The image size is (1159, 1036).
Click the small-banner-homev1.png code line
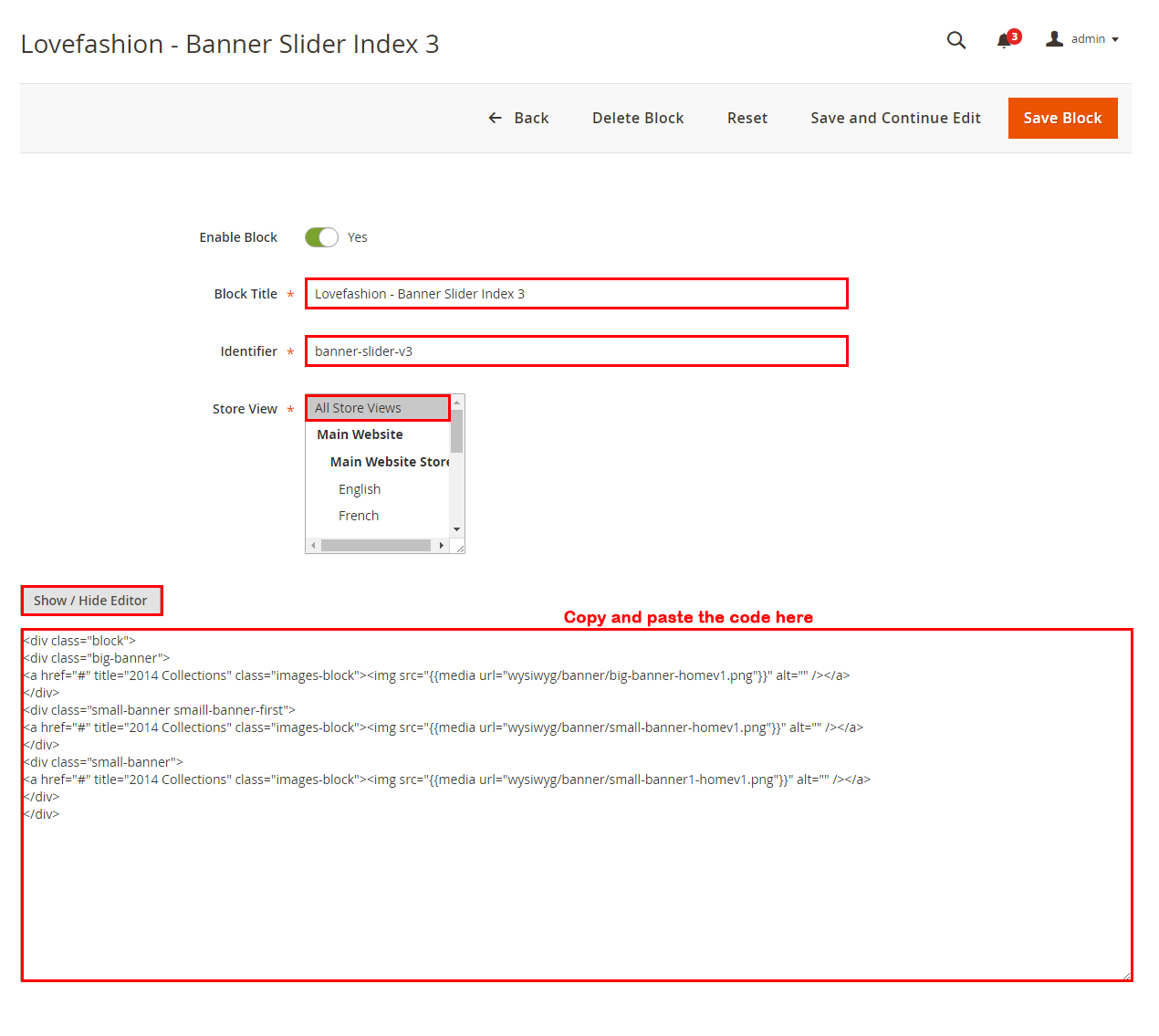[444, 727]
